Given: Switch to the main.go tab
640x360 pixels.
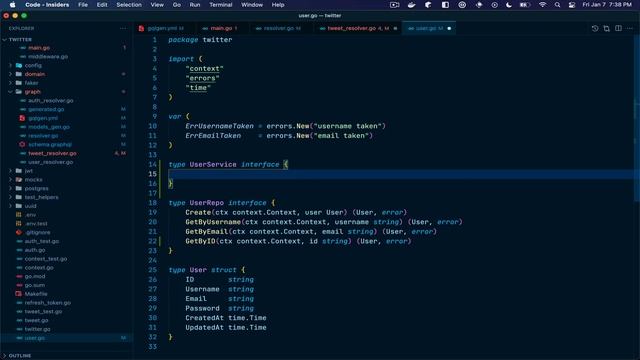Looking at the screenshot, I should (x=221, y=29).
